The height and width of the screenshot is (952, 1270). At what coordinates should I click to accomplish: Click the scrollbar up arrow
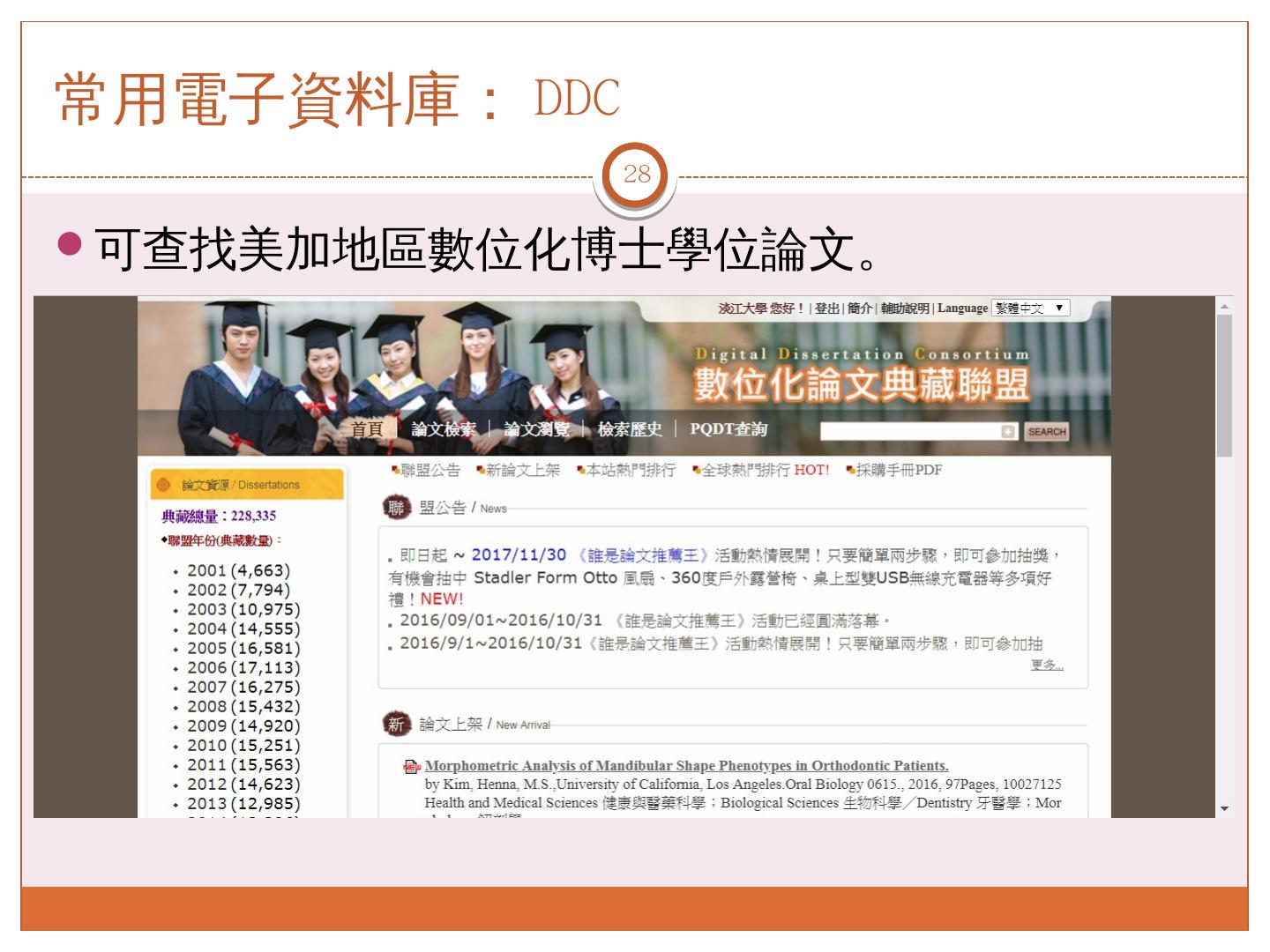click(x=1224, y=307)
